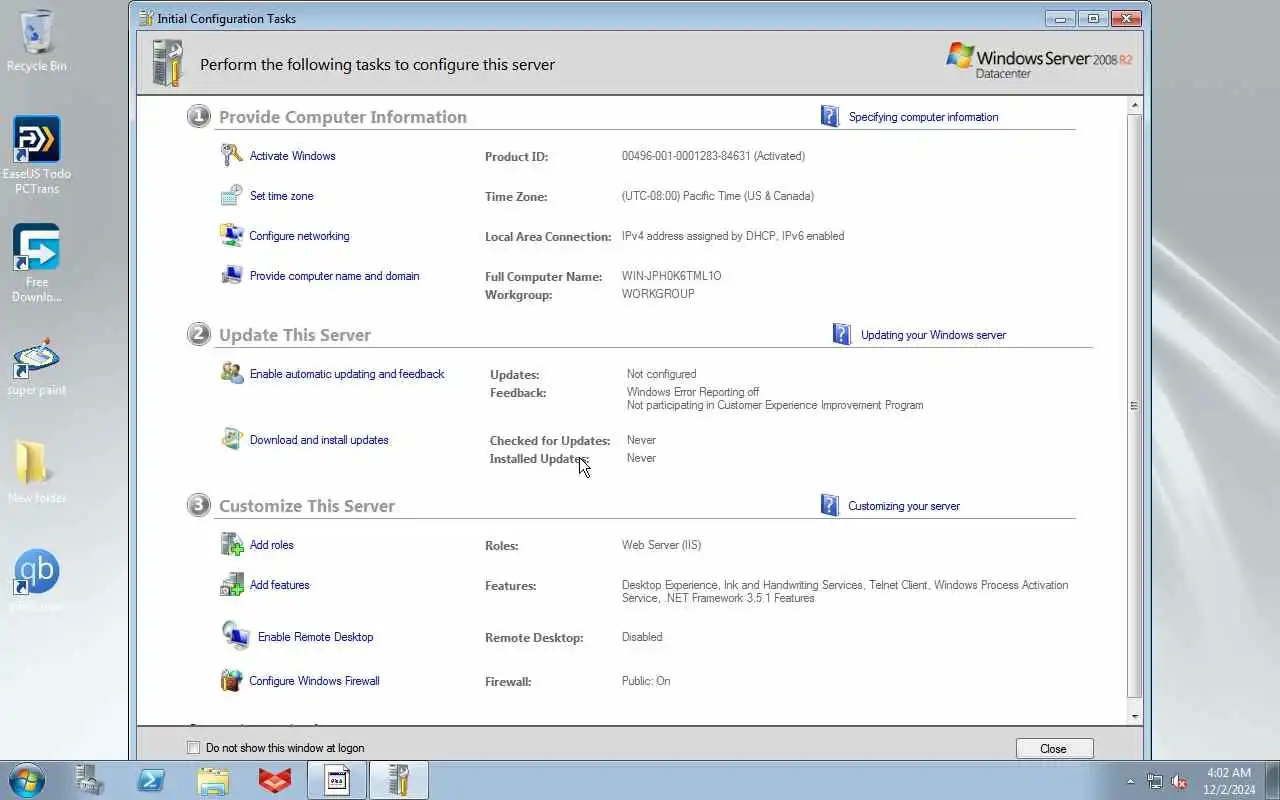Open EaseUS Todo PCTrans desktop shortcut
1280x800 pixels.
pyautogui.click(x=37, y=155)
